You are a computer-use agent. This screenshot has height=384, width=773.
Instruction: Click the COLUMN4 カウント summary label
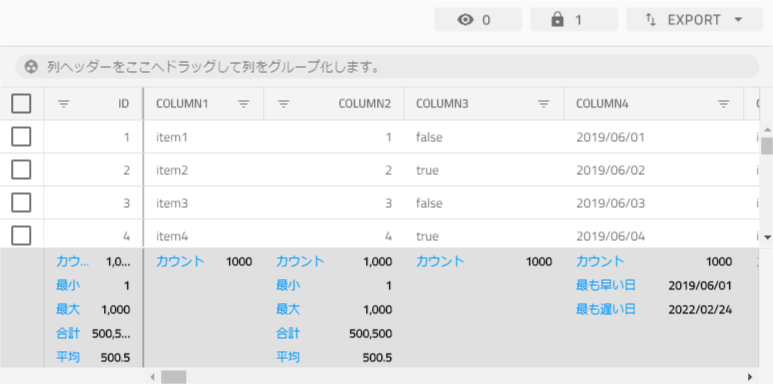[600, 261]
